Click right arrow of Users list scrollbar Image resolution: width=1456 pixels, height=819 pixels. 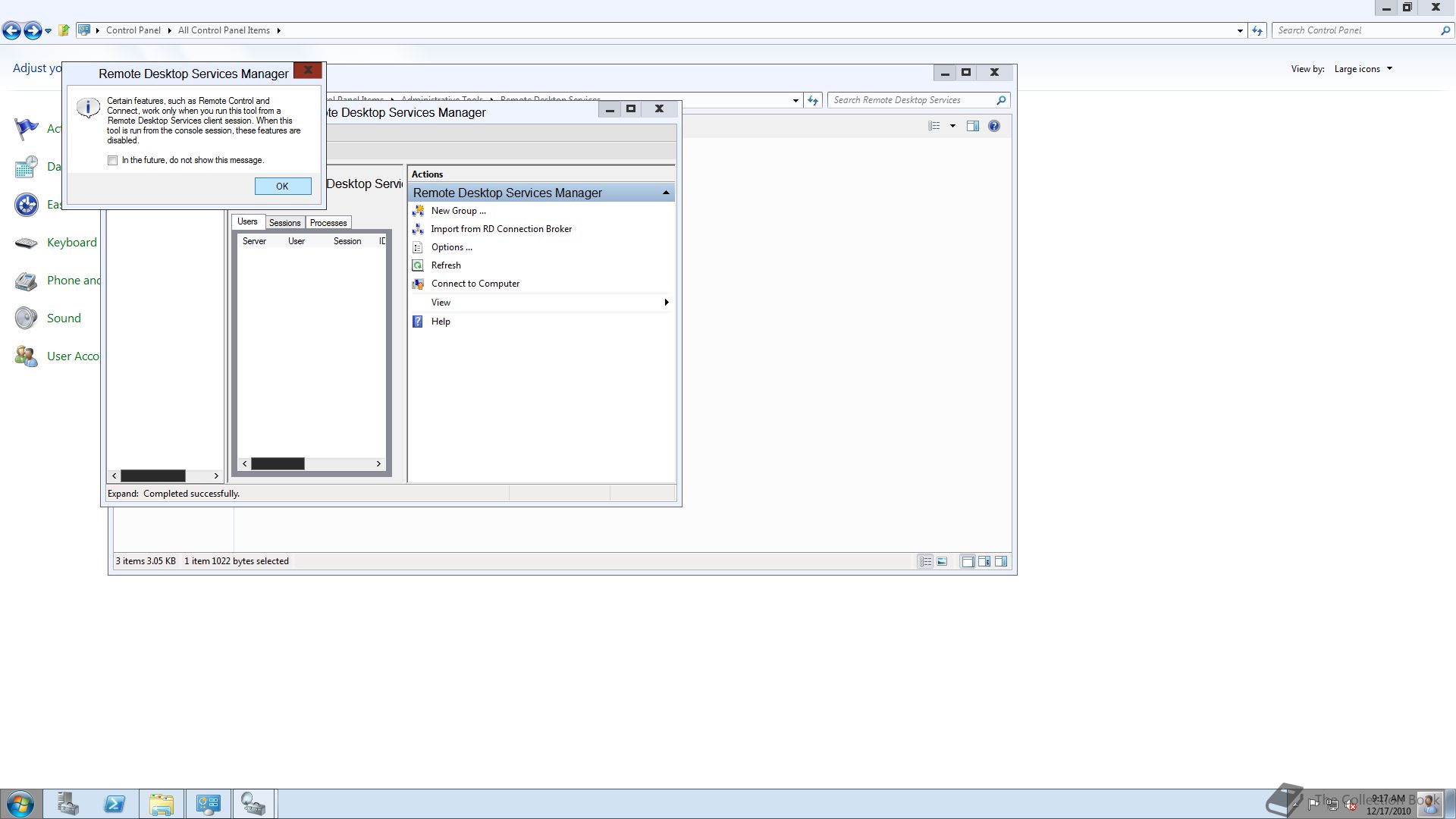(x=378, y=464)
